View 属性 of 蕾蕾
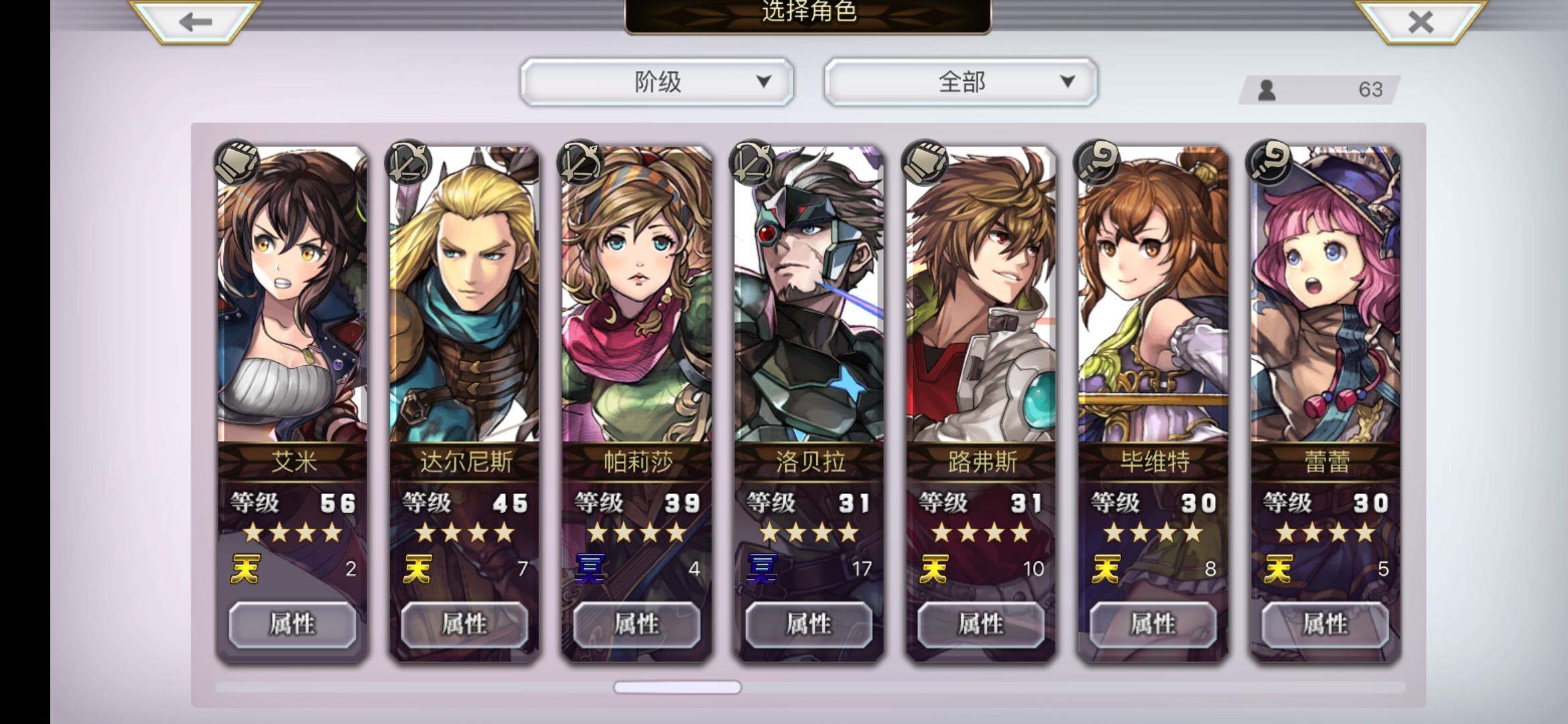Screen dimensions: 1568x724 pos(1325,625)
